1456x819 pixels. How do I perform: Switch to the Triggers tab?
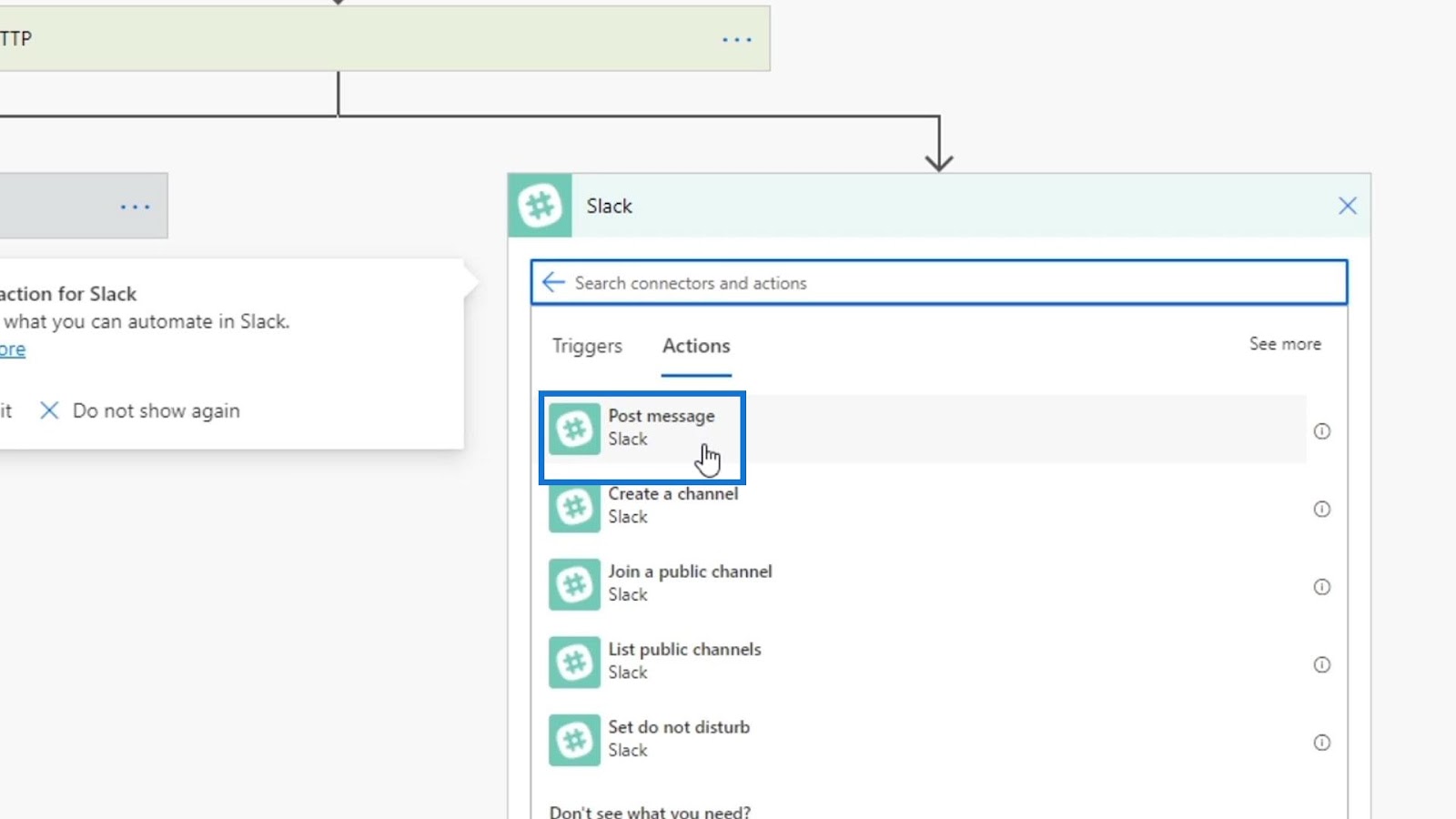(587, 346)
